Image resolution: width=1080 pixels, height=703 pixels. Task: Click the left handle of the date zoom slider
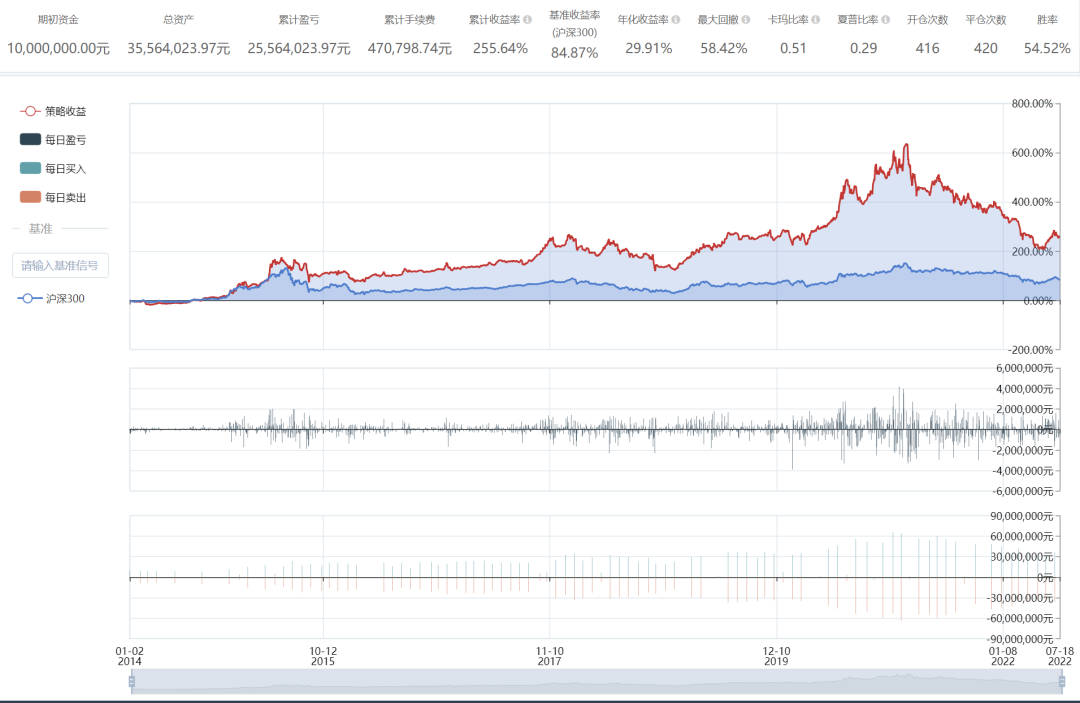coord(132,682)
